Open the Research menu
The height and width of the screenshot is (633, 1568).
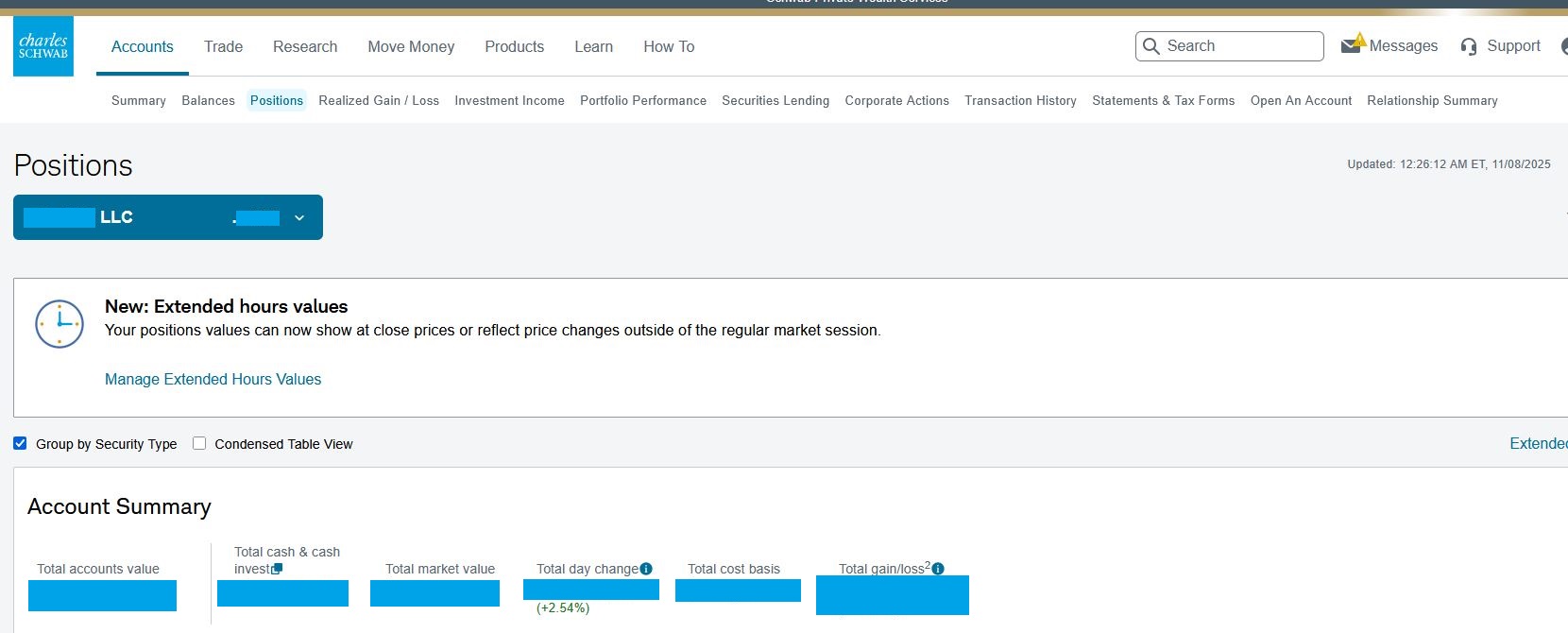(x=305, y=46)
